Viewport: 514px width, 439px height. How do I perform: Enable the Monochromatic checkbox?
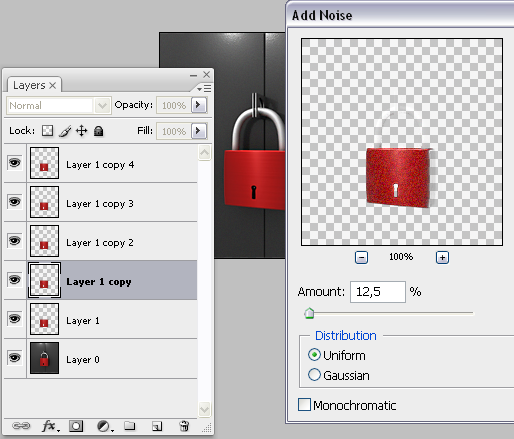(x=304, y=405)
